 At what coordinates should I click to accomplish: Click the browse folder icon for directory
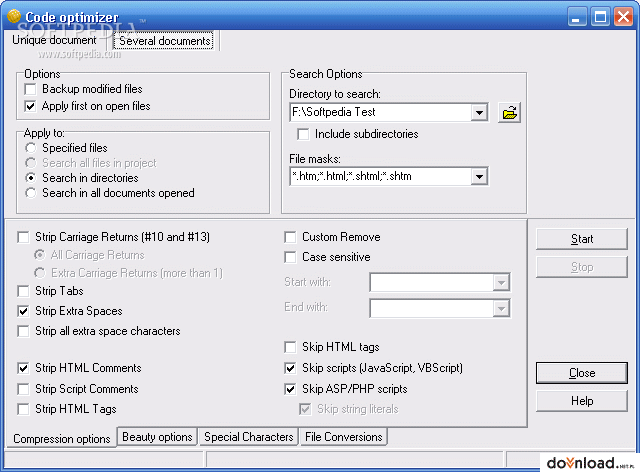tap(509, 113)
